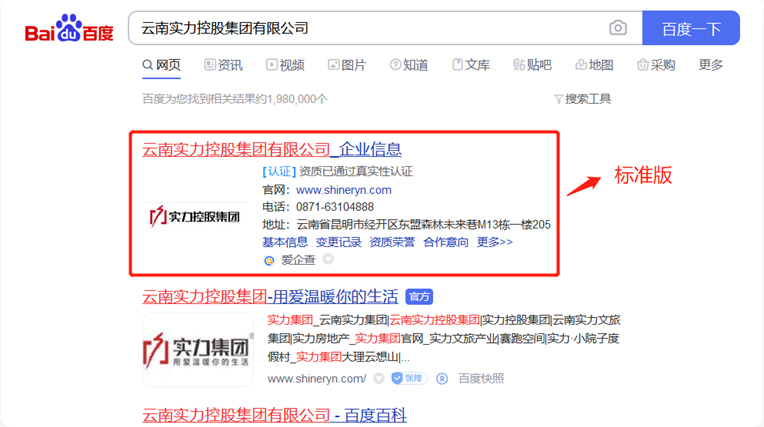764x427 pixels.
Task: Click the 爱企查 source icon
Action: tap(269, 260)
